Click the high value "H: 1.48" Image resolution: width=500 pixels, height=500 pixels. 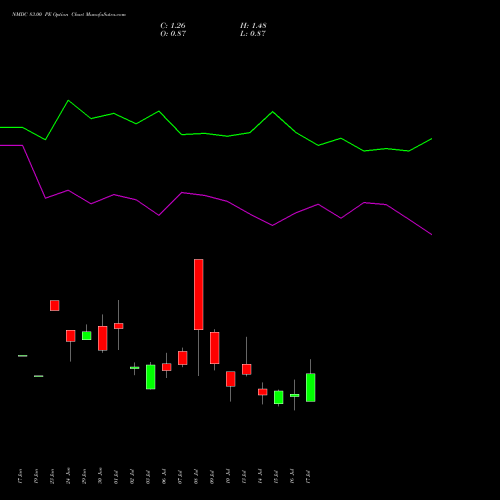pyautogui.click(x=253, y=26)
